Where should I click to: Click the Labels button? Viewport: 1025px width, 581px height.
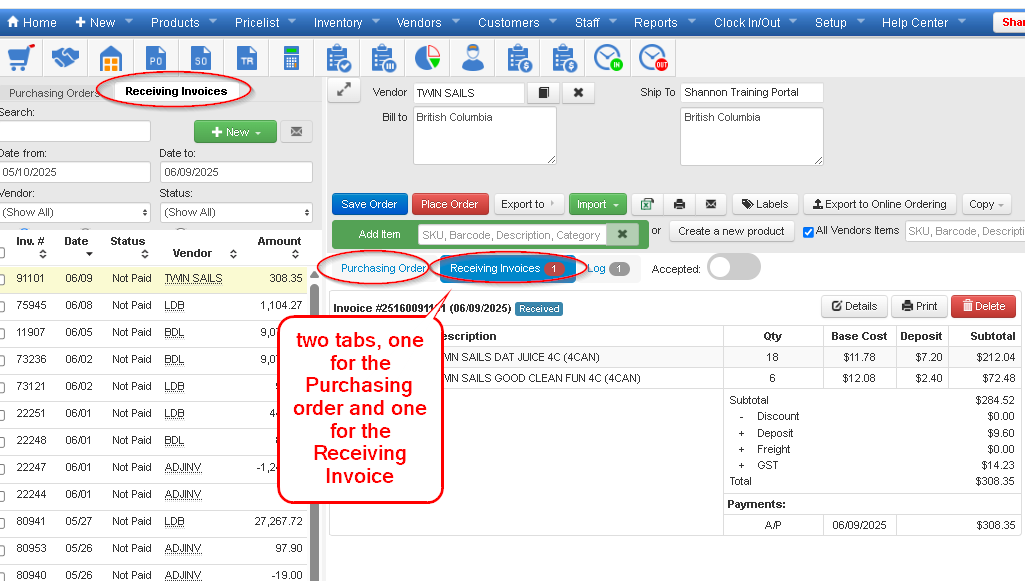tap(765, 204)
